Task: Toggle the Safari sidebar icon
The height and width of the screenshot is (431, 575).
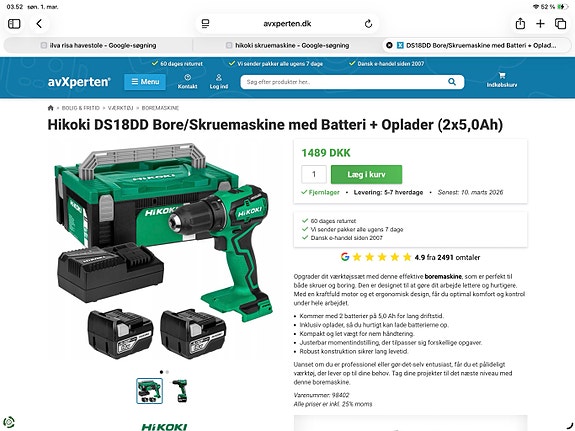Action: pos(14,24)
